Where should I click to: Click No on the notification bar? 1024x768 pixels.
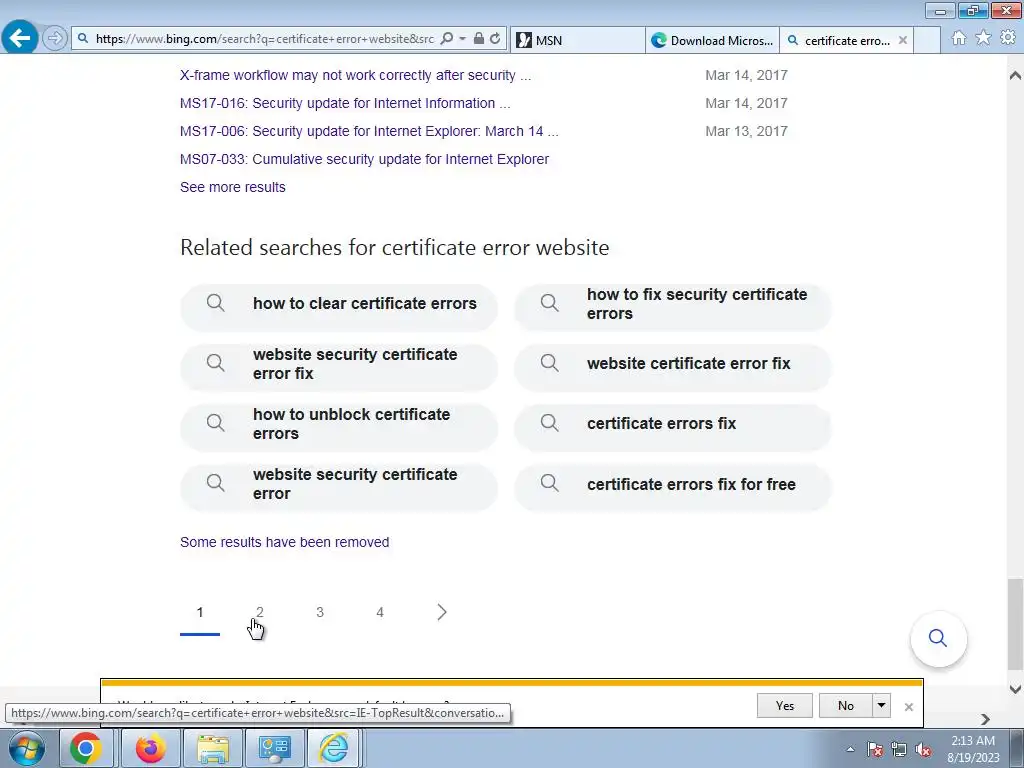(x=846, y=705)
